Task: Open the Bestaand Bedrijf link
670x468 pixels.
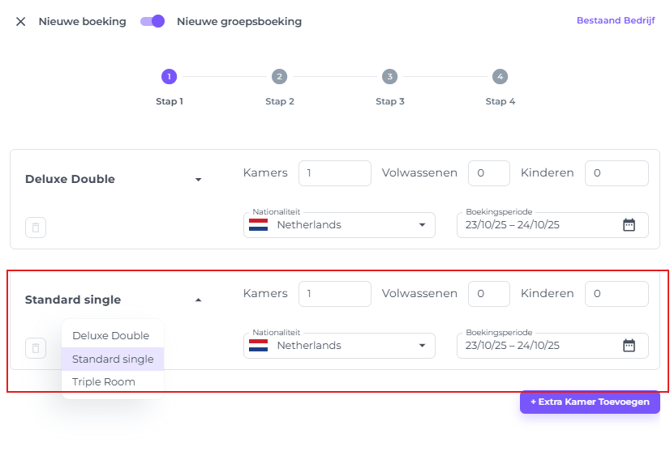Action: (x=616, y=21)
